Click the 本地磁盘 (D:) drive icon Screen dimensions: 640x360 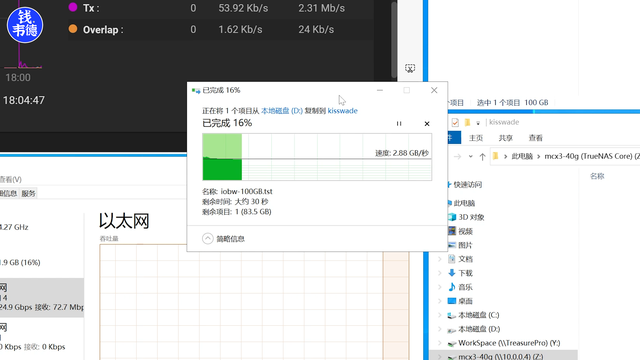(x=451, y=329)
